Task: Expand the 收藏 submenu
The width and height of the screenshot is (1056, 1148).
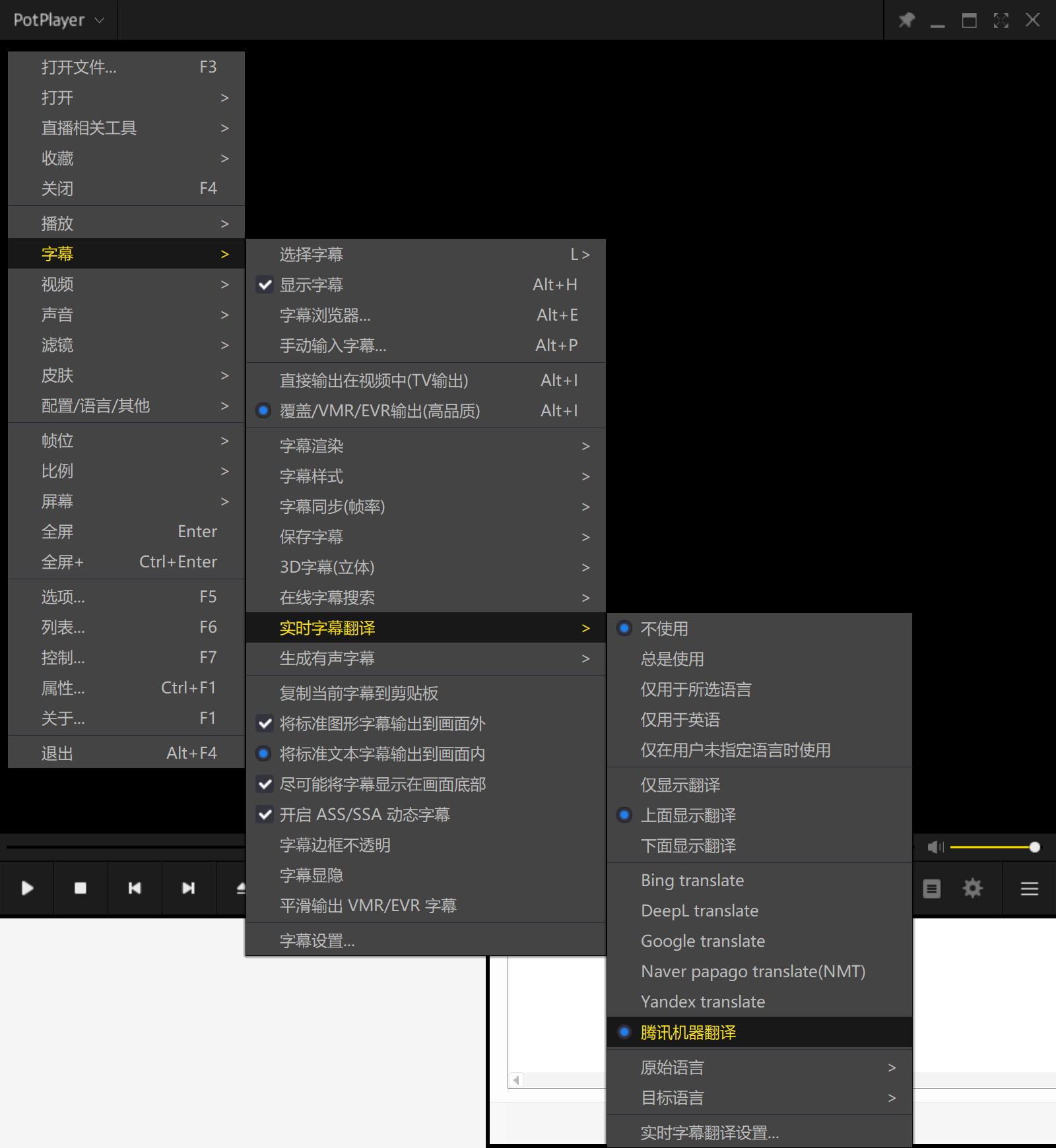Action: point(127,158)
